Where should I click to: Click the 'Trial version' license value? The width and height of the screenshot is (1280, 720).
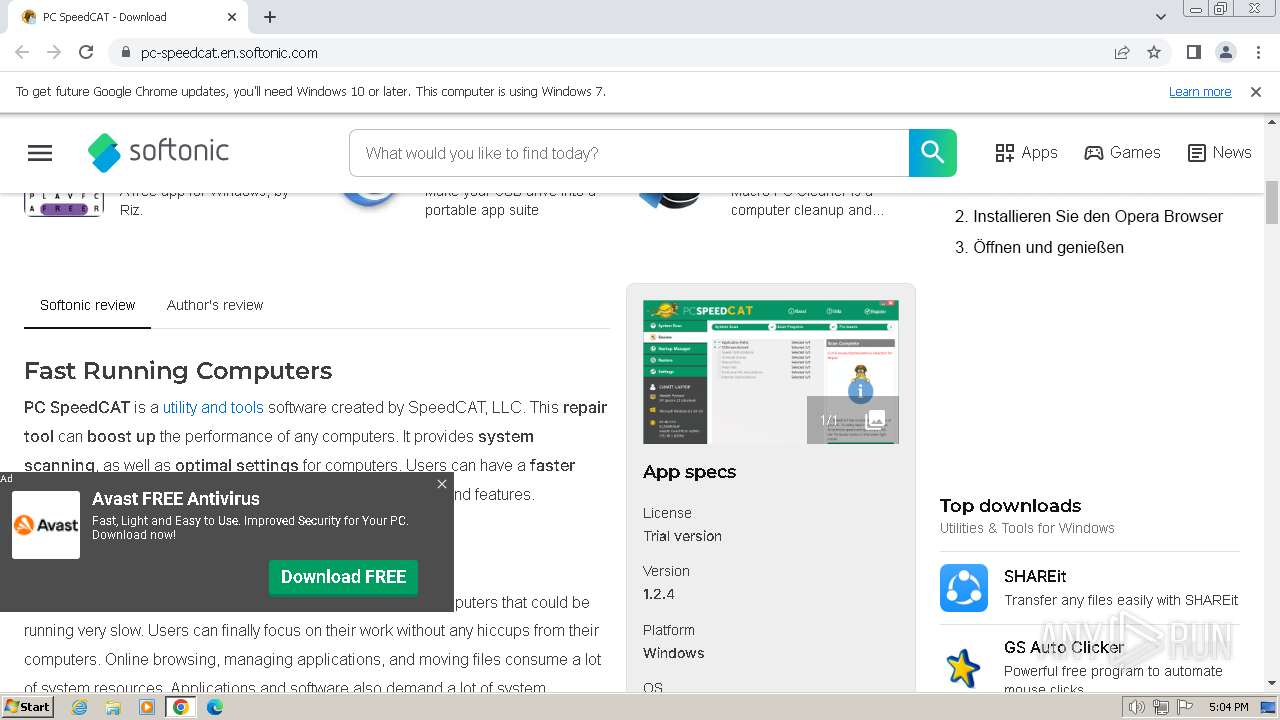click(x=682, y=536)
